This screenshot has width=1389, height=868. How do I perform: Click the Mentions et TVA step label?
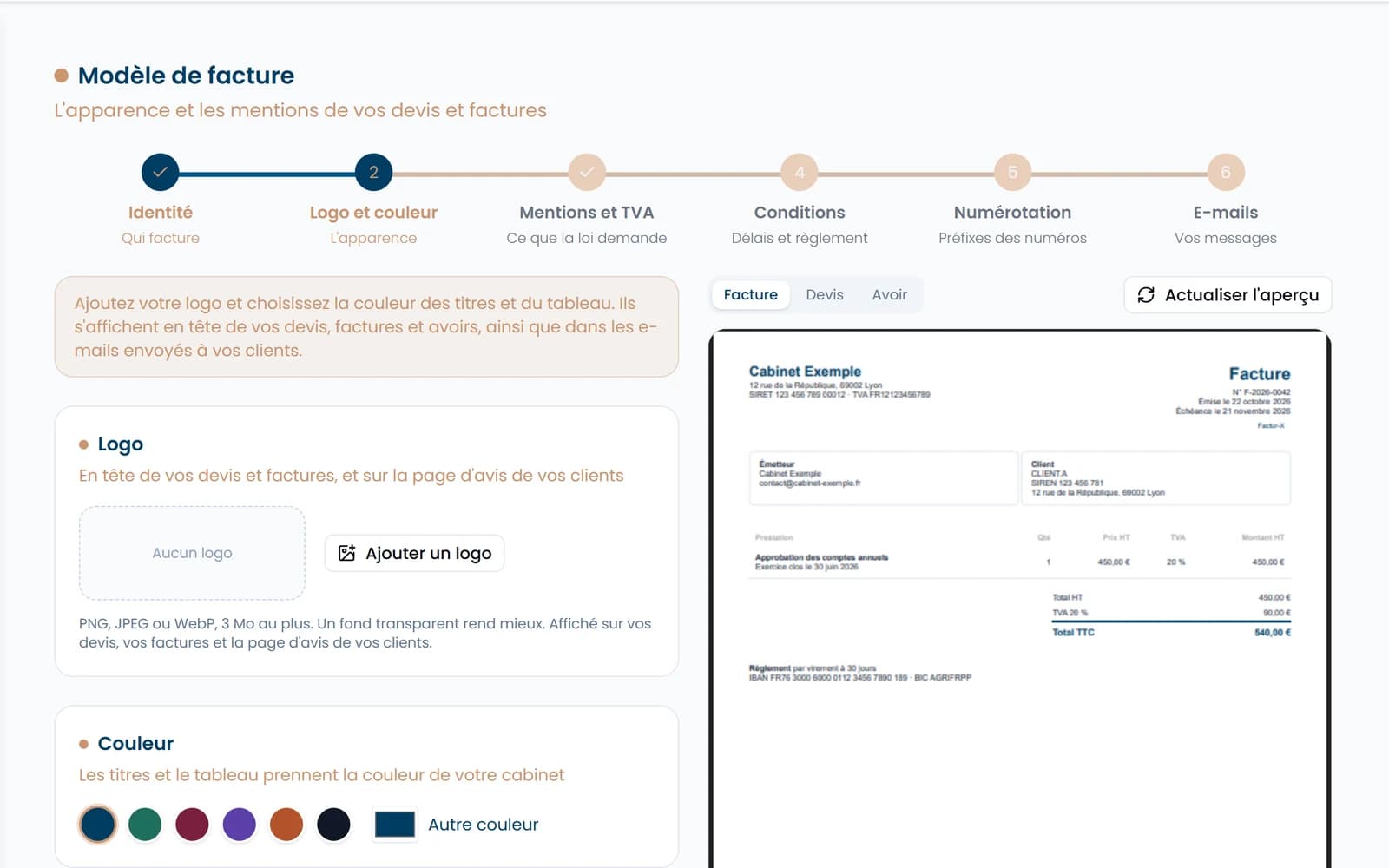point(587,213)
